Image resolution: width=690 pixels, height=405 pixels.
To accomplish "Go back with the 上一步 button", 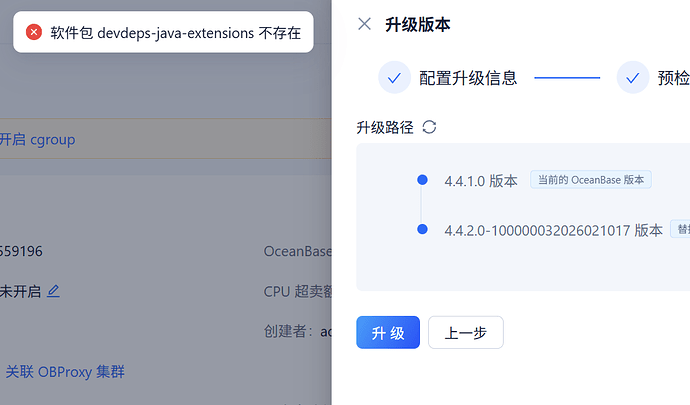I will coord(465,333).
